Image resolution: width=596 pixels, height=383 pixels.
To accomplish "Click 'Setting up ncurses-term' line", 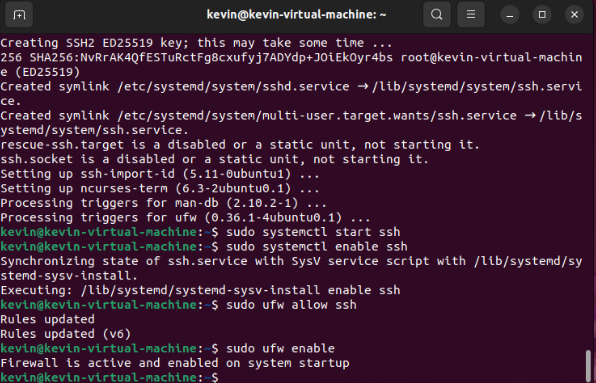I will (x=160, y=188).
